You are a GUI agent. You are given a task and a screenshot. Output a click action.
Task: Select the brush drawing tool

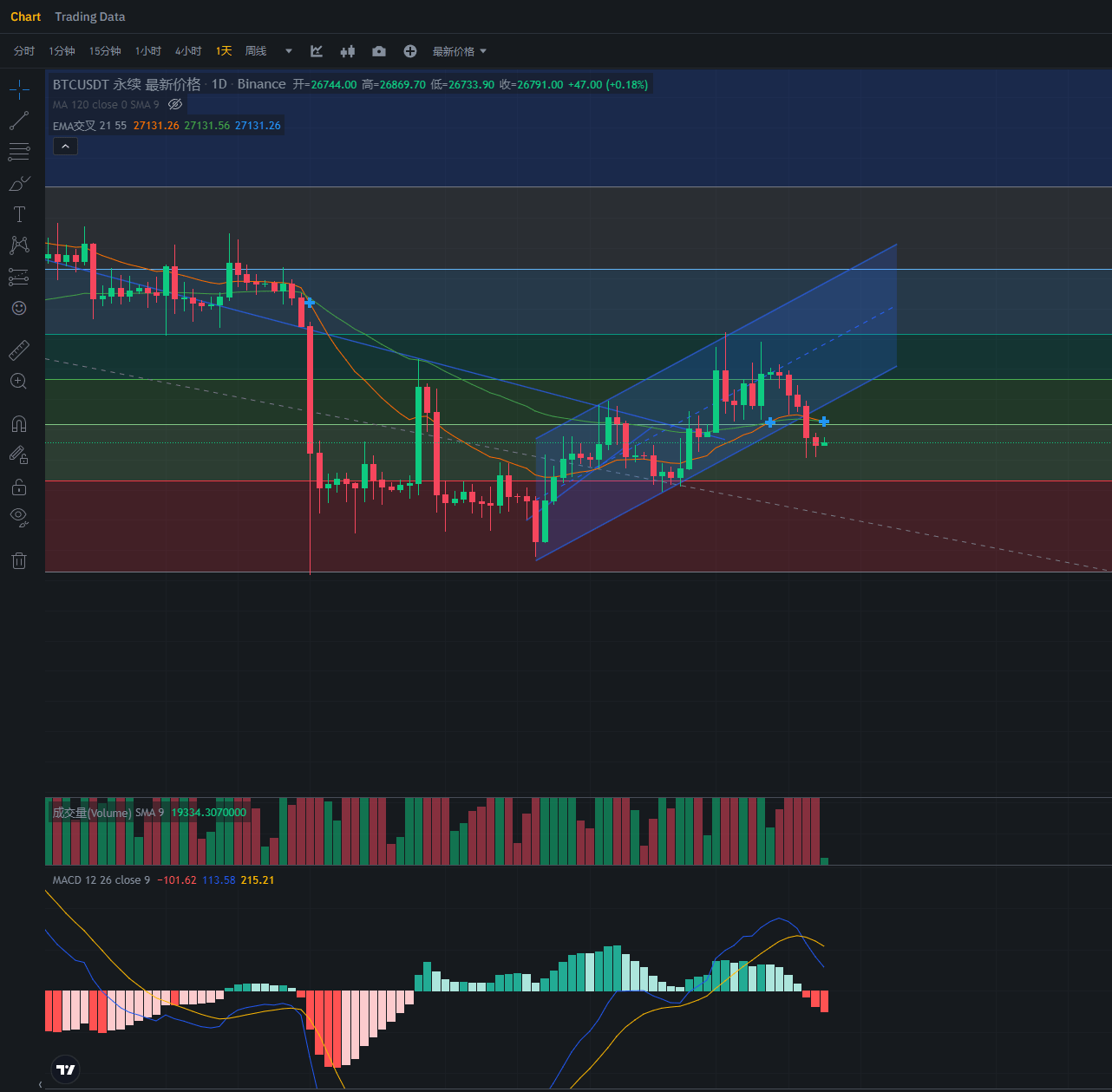pos(19,183)
